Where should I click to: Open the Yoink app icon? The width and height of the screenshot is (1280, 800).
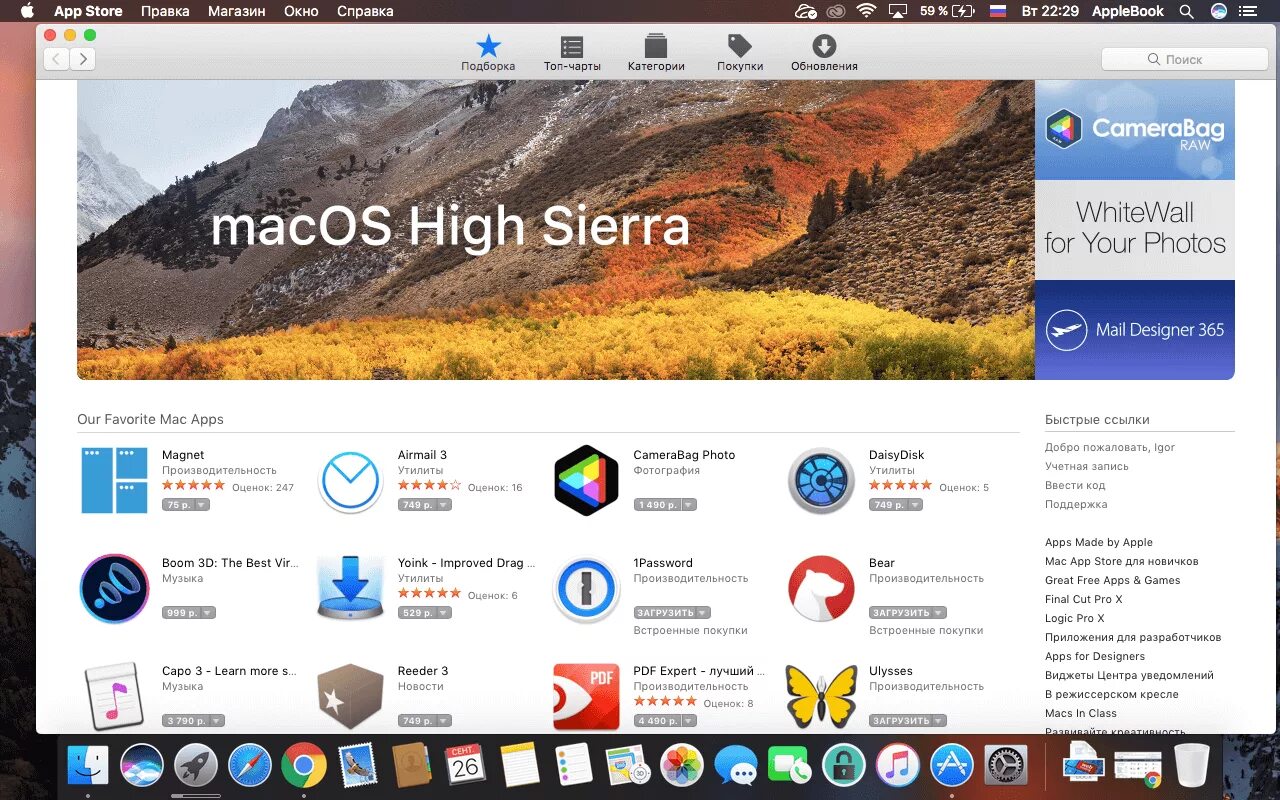point(350,589)
